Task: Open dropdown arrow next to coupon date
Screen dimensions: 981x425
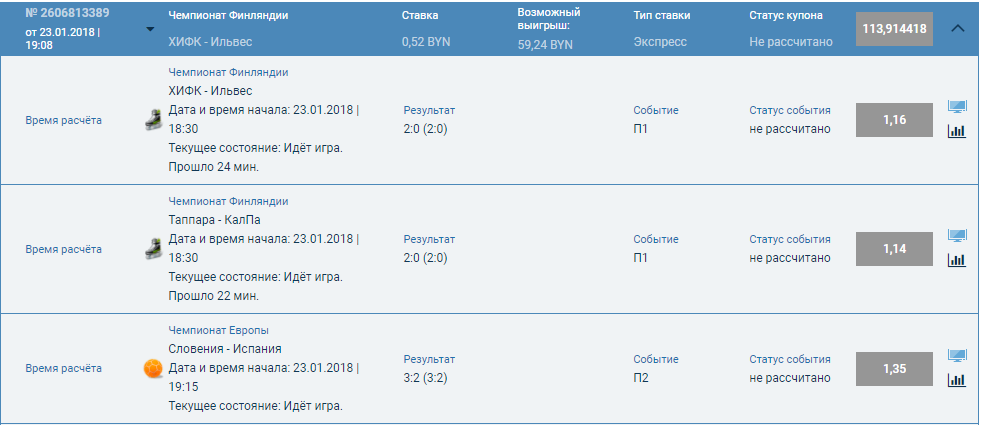Action: click(x=150, y=29)
